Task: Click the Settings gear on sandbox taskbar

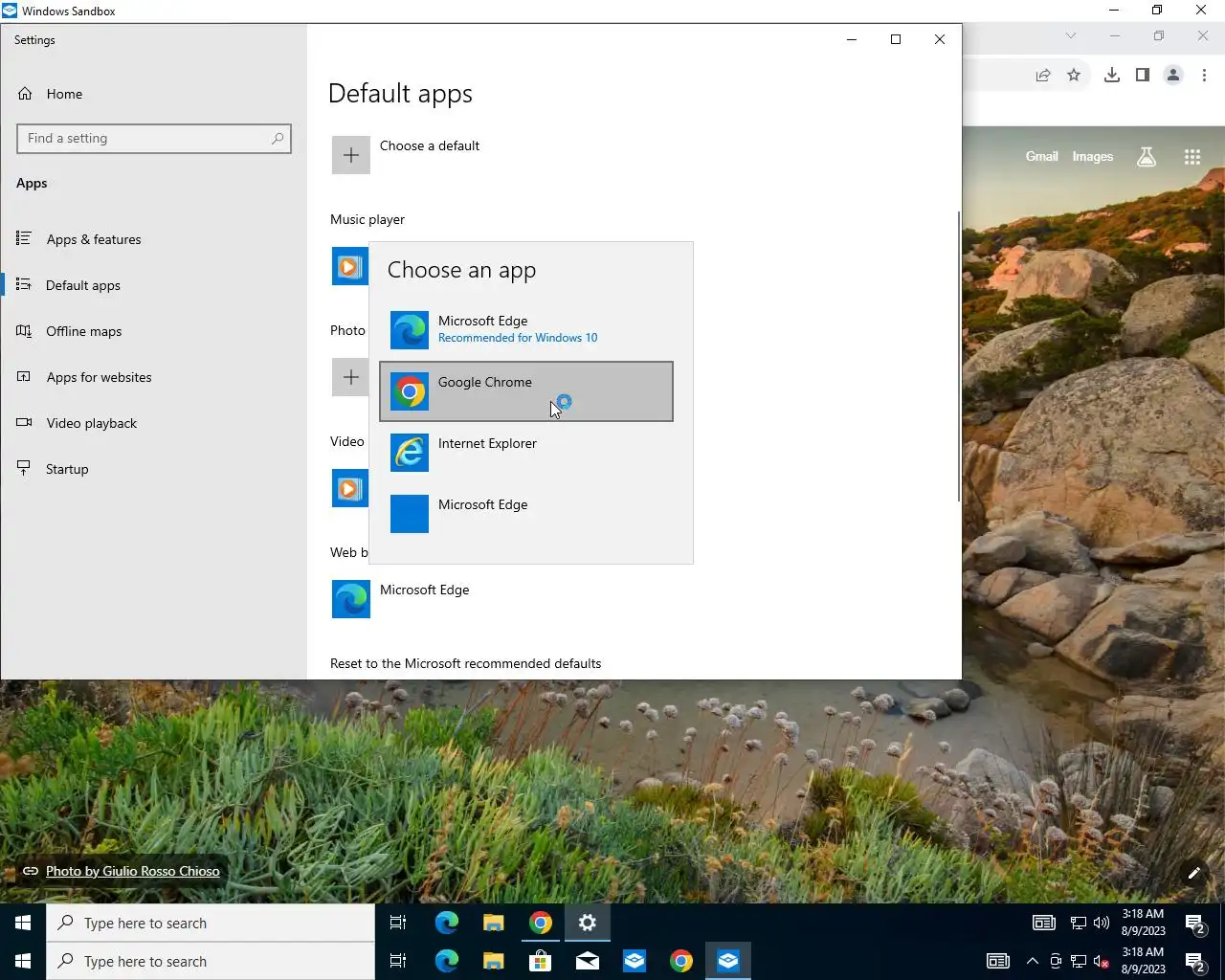Action: pos(588,923)
